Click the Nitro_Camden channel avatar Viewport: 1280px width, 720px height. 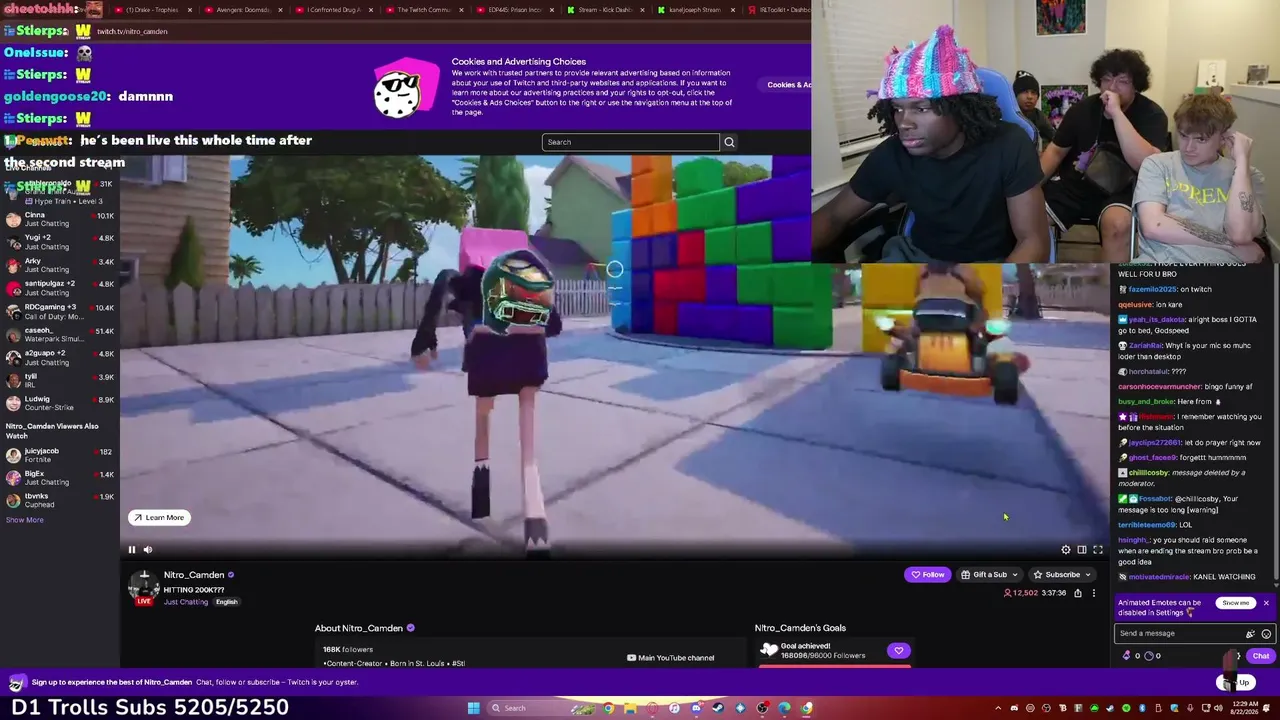pos(144,586)
